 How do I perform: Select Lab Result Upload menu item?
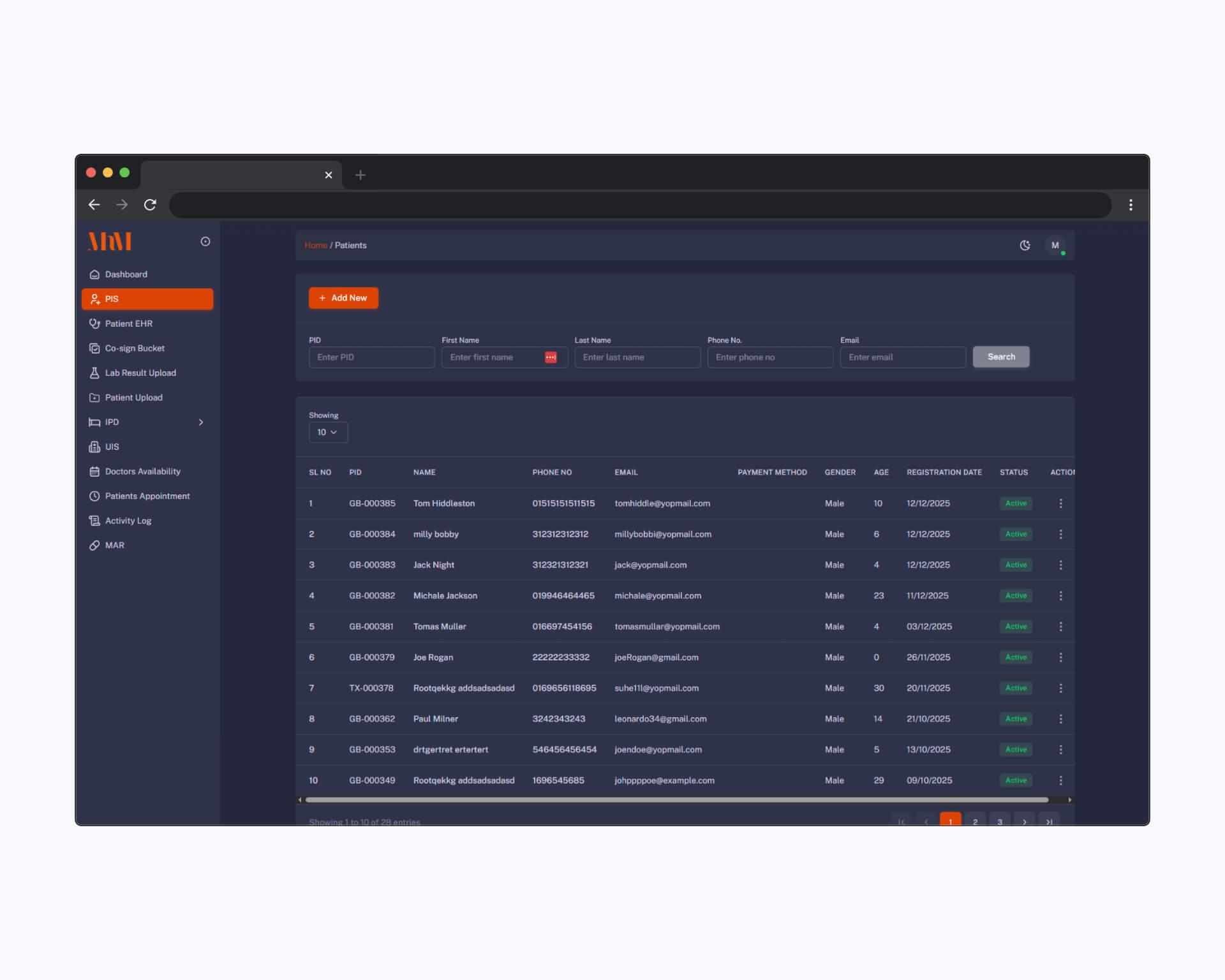pos(140,373)
